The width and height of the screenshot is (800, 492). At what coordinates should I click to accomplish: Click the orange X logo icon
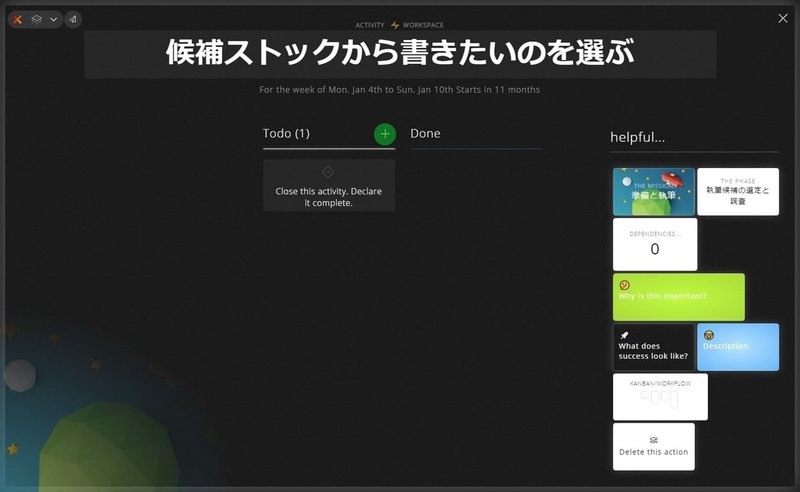(17, 20)
